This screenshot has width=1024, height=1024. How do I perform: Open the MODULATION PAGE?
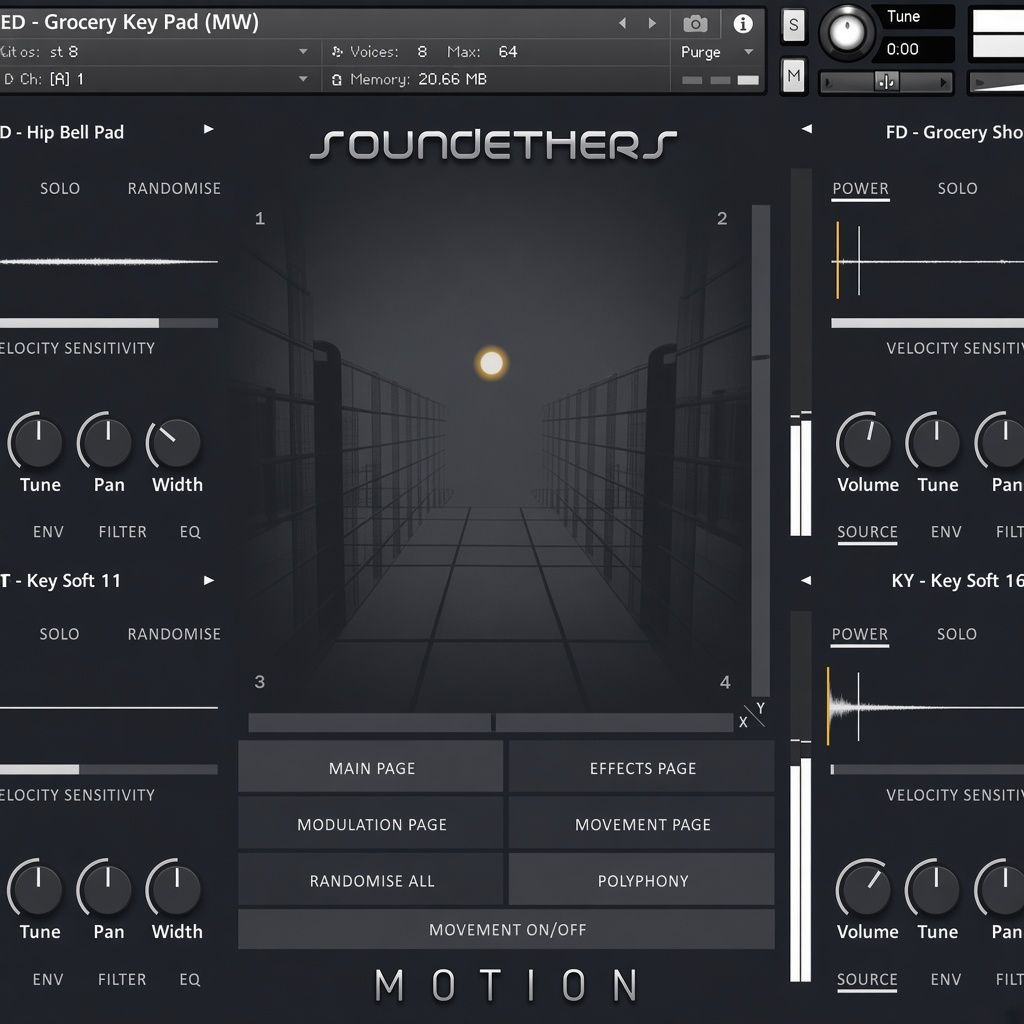tap(371, 824)
